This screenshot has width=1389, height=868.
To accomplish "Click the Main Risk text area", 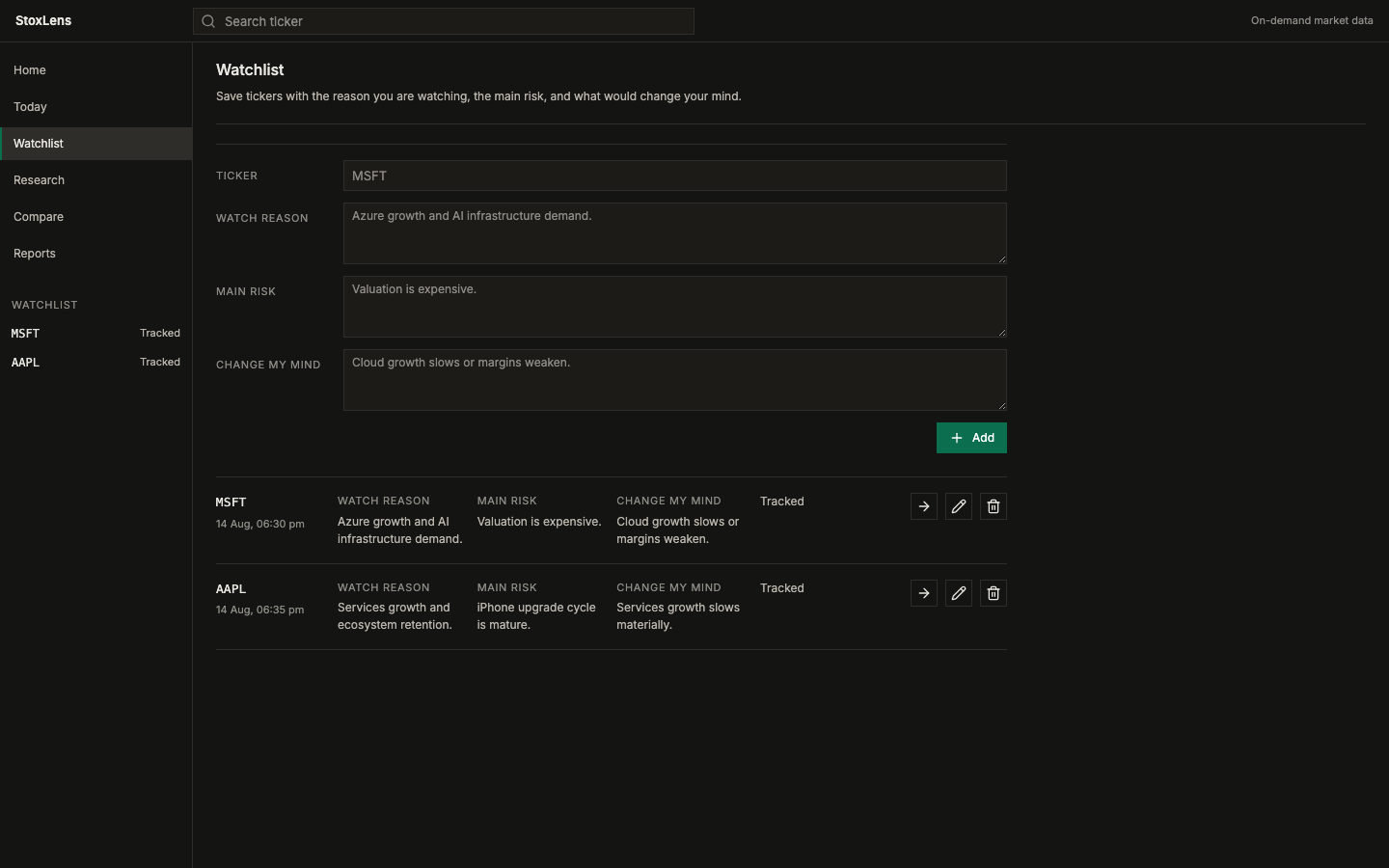I will click(675, 307).
